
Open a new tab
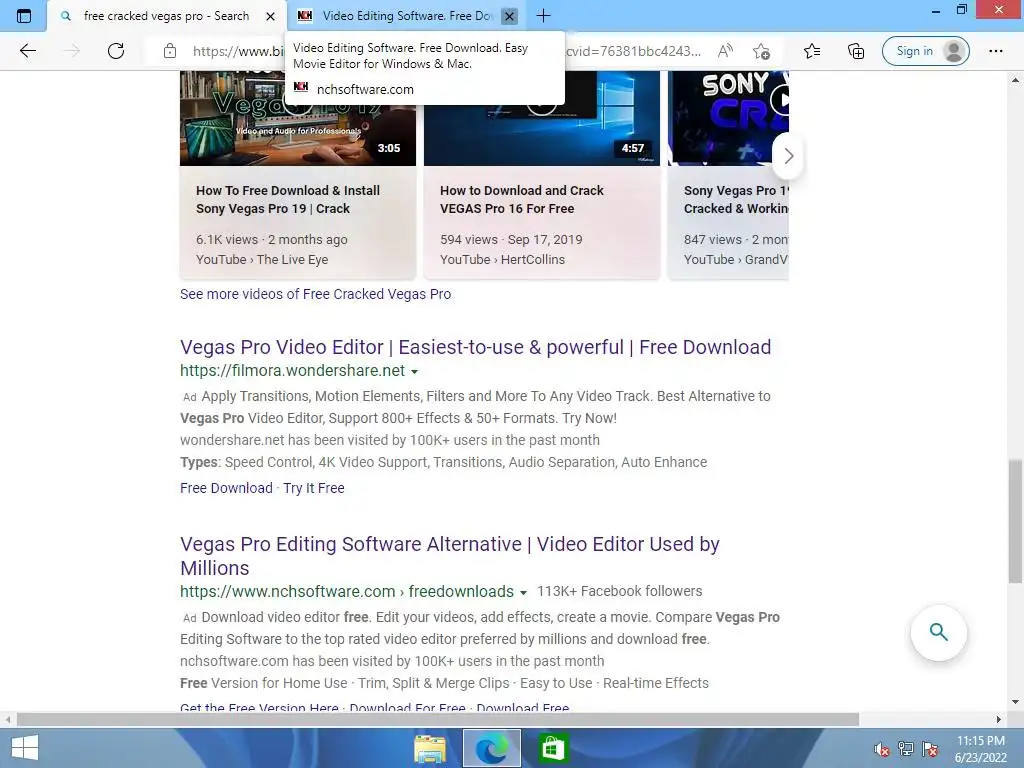click(543, 16)
